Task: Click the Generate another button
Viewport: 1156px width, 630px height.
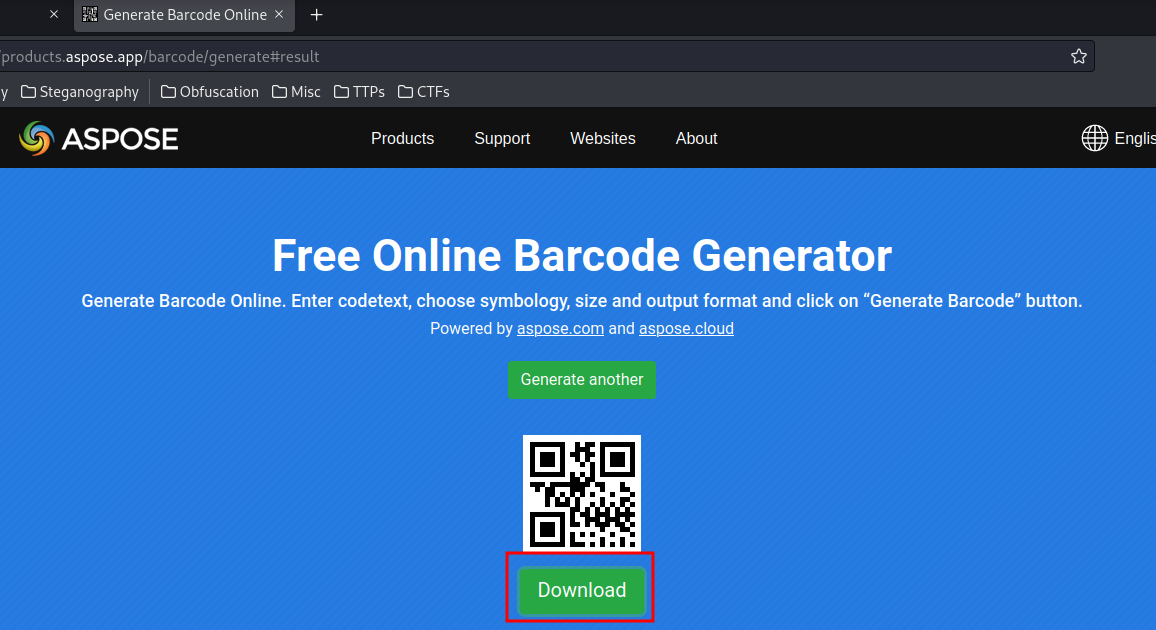Action: [582, 379]
